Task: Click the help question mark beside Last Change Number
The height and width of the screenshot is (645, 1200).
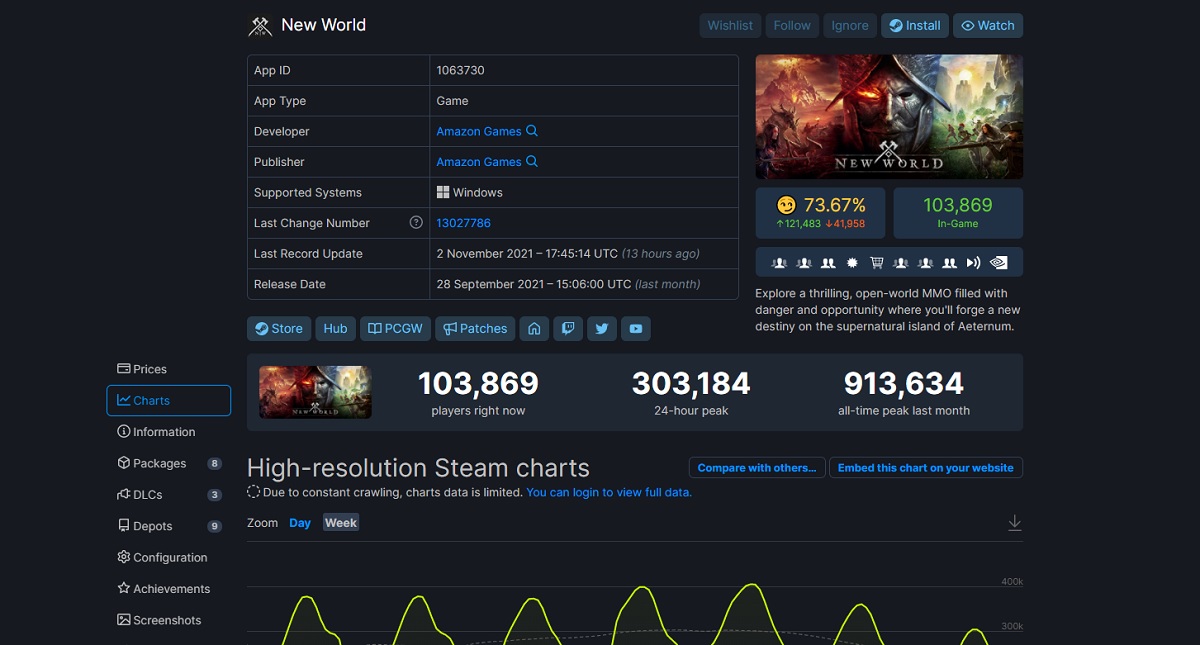Action: (416, 222)
